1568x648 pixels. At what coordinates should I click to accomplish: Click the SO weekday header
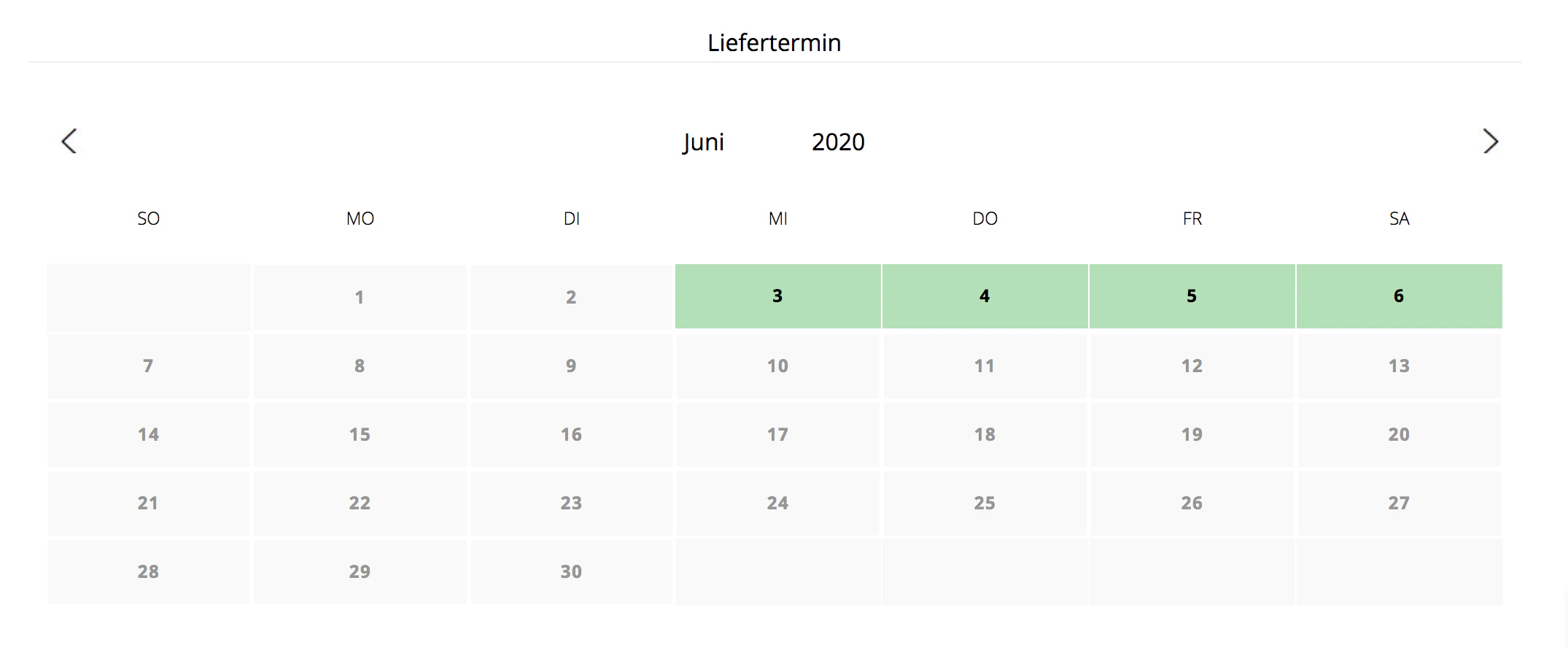[148, 219]
